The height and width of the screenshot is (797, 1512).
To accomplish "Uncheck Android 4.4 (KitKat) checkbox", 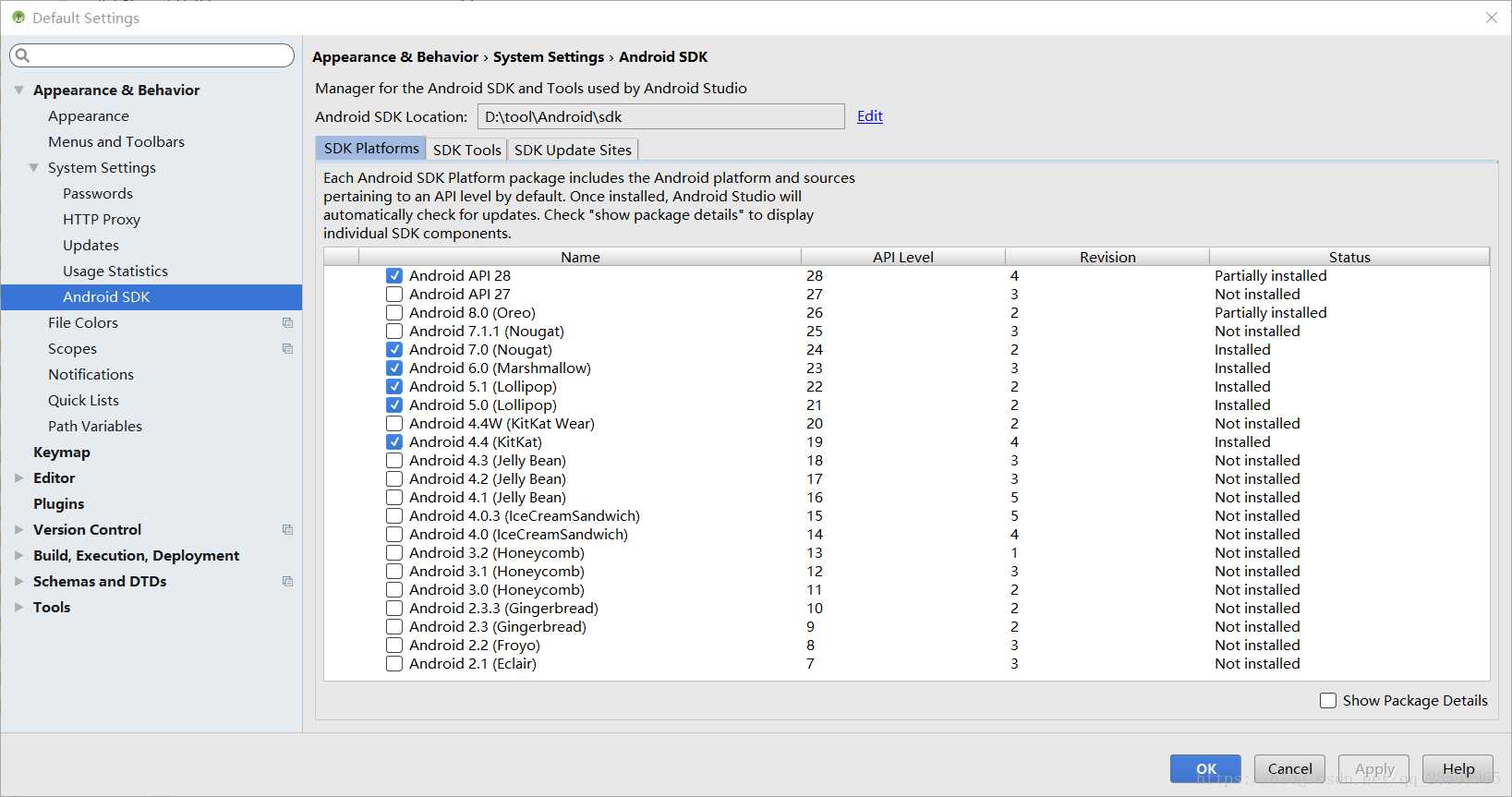I will (394, 441).
